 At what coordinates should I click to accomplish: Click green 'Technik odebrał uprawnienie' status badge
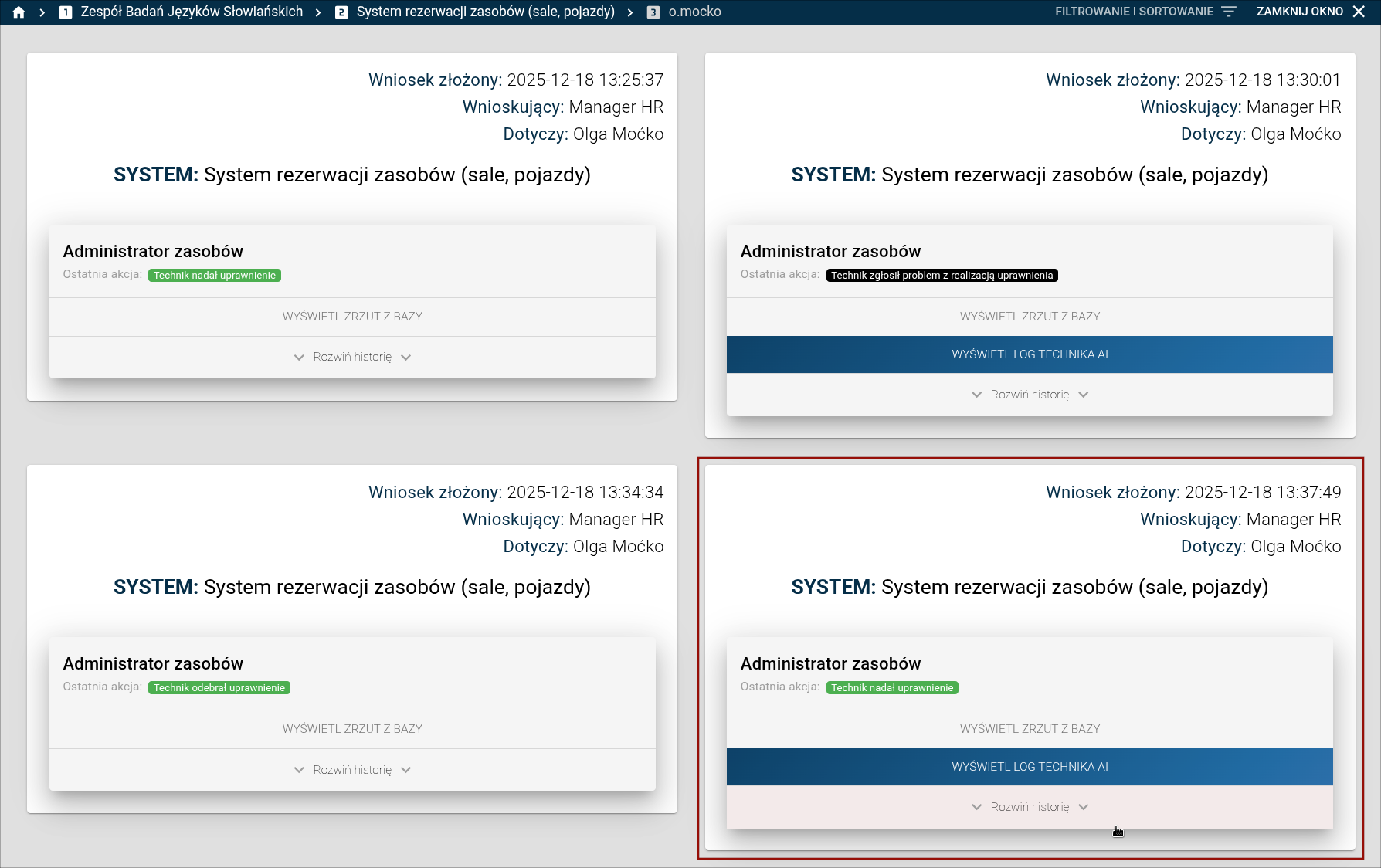[x=219, y=688]
